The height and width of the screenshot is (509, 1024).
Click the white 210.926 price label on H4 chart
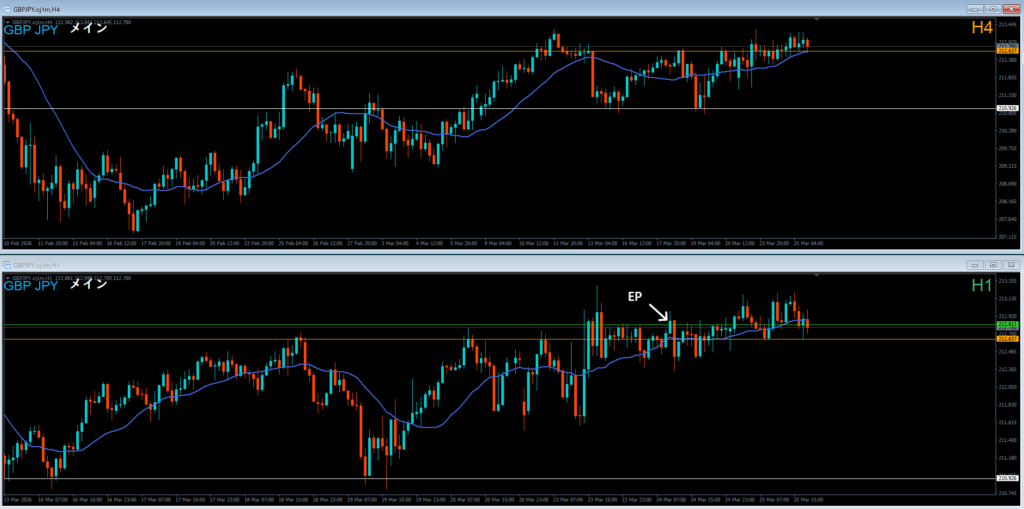[1006, 108]
